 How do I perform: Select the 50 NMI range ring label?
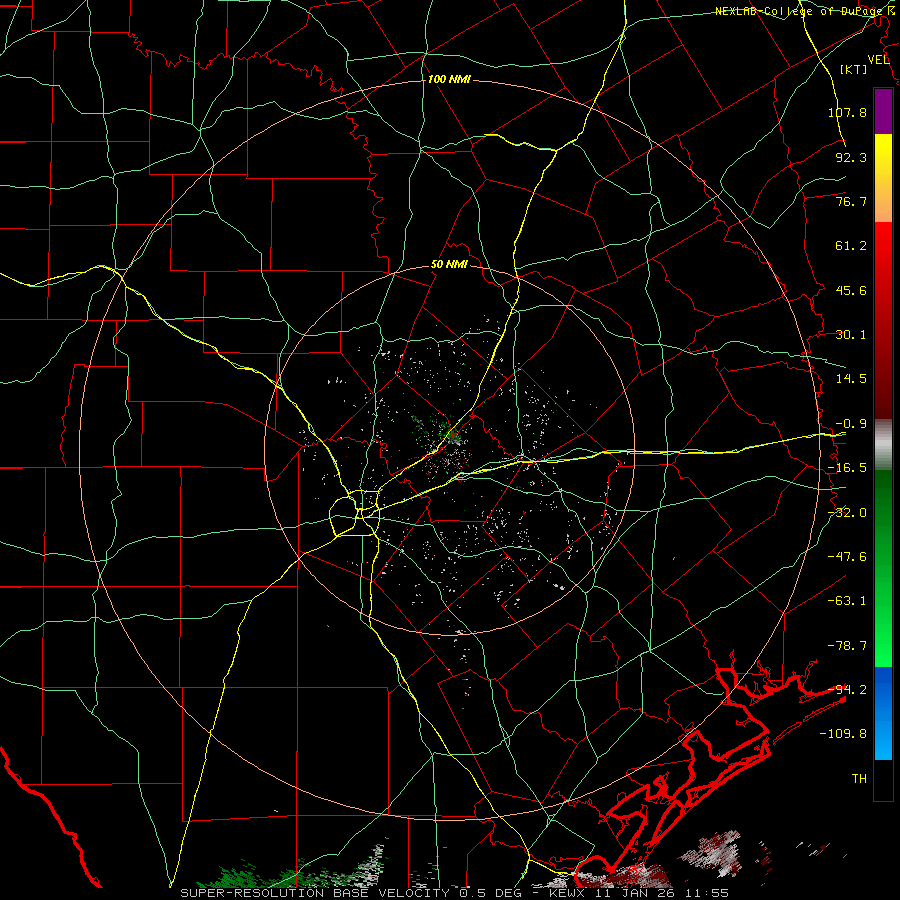pos(449,265)
